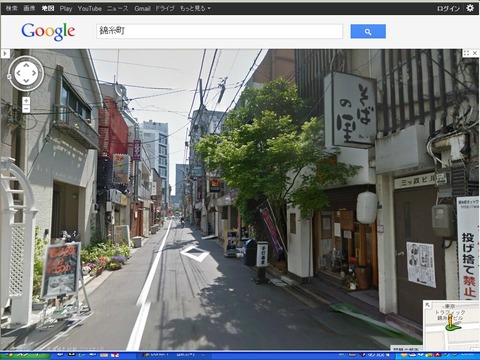Click the compass ring rotation handle
This screenshot has width=480, height=360.
9,77
